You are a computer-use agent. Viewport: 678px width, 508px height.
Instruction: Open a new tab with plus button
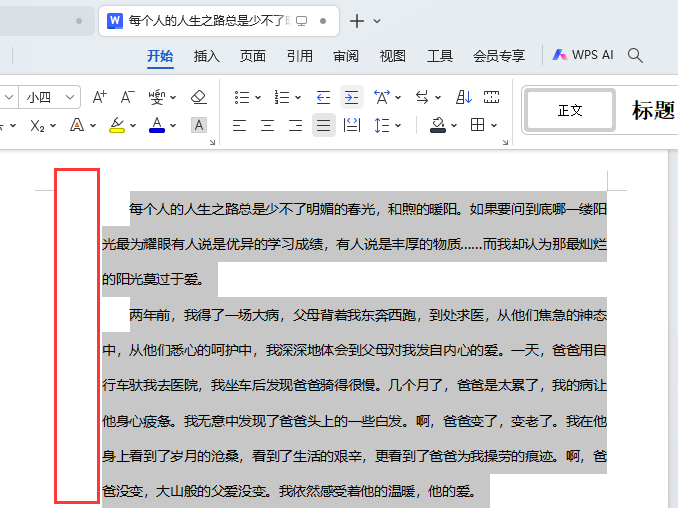coord(357,21)
